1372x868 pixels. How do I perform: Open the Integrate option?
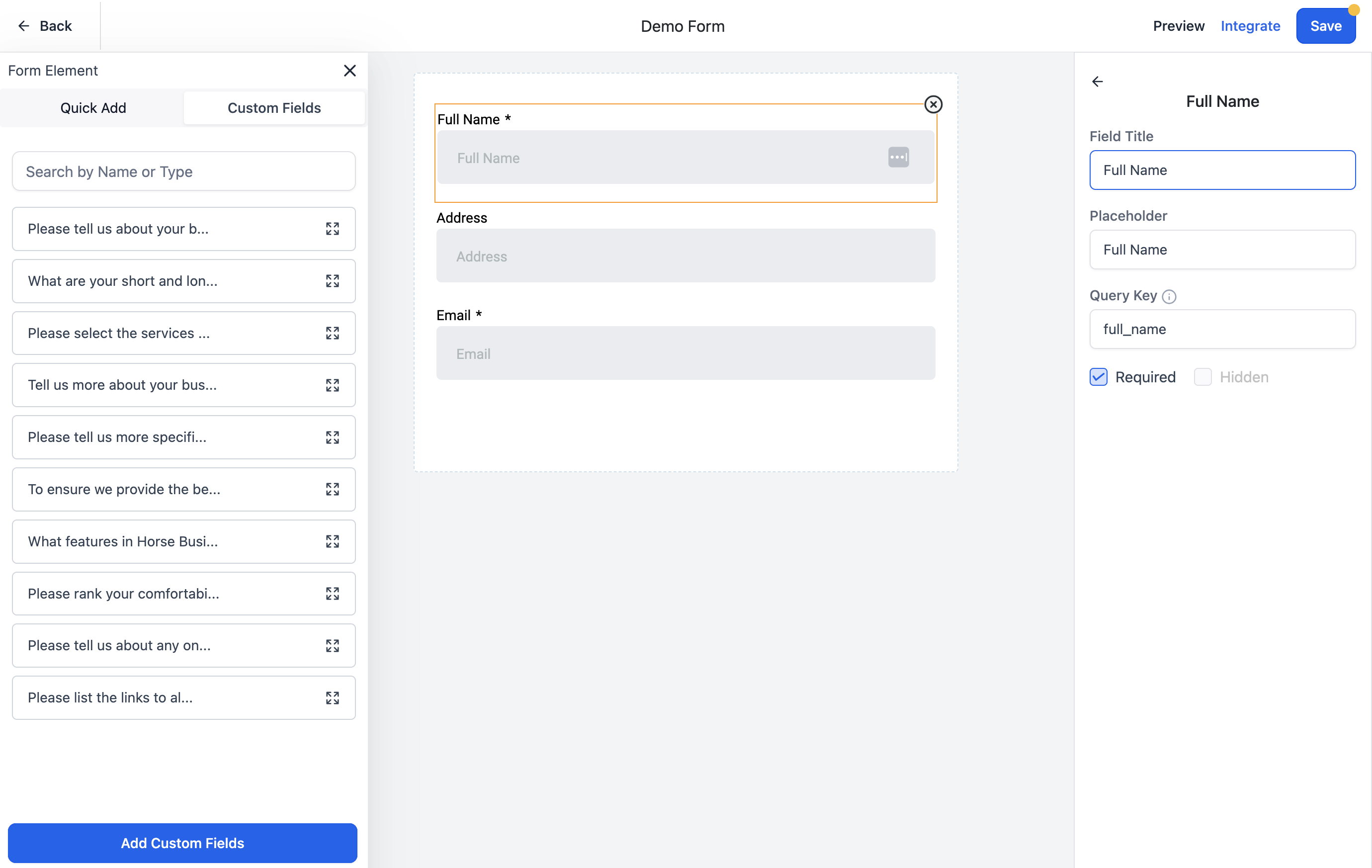point(1250,26)
